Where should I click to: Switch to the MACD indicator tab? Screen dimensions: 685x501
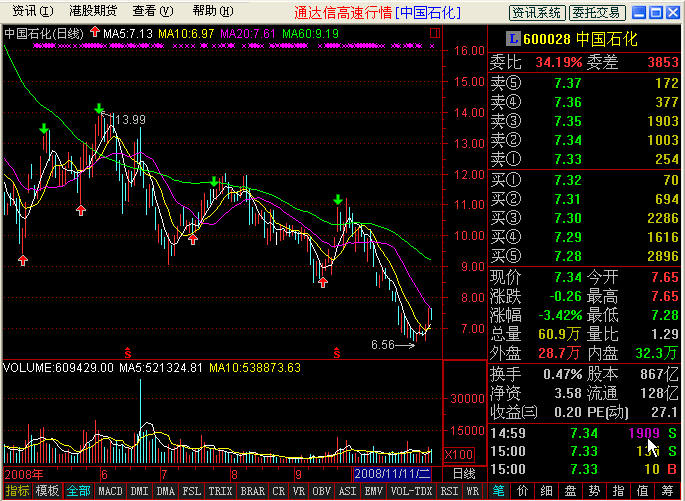click(x=110, y=491)
